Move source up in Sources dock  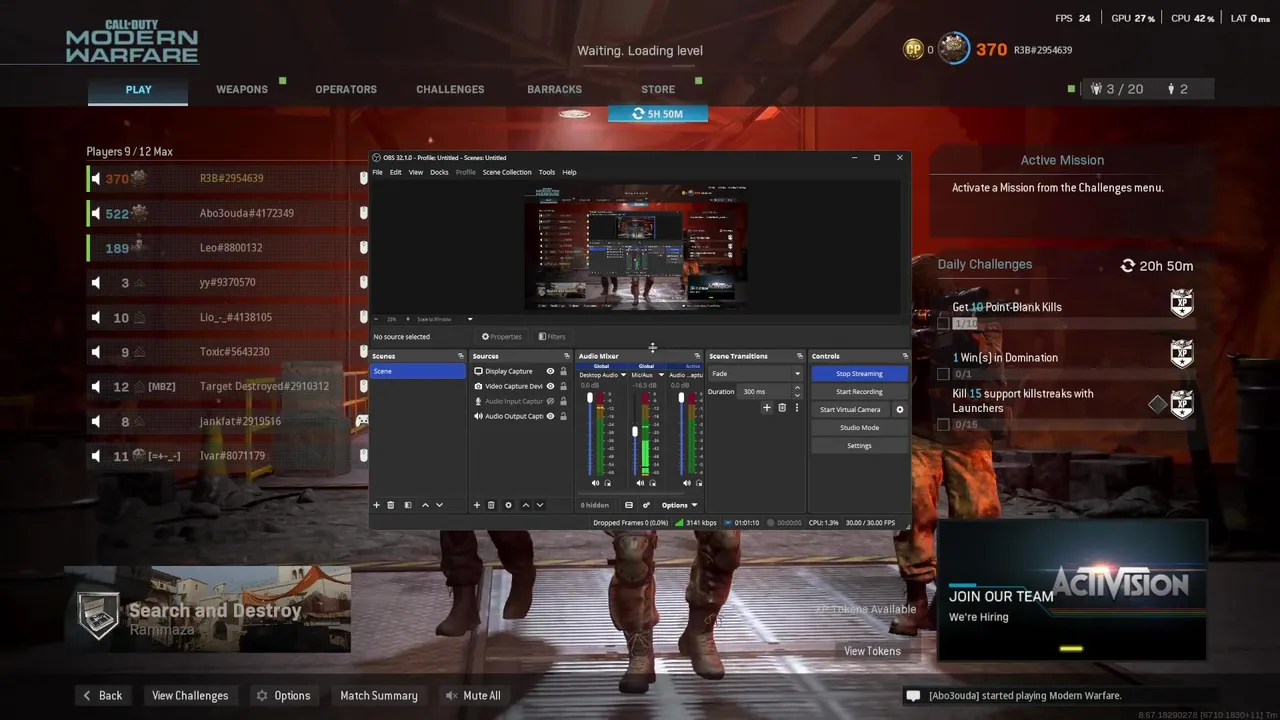tap(526, 505)
